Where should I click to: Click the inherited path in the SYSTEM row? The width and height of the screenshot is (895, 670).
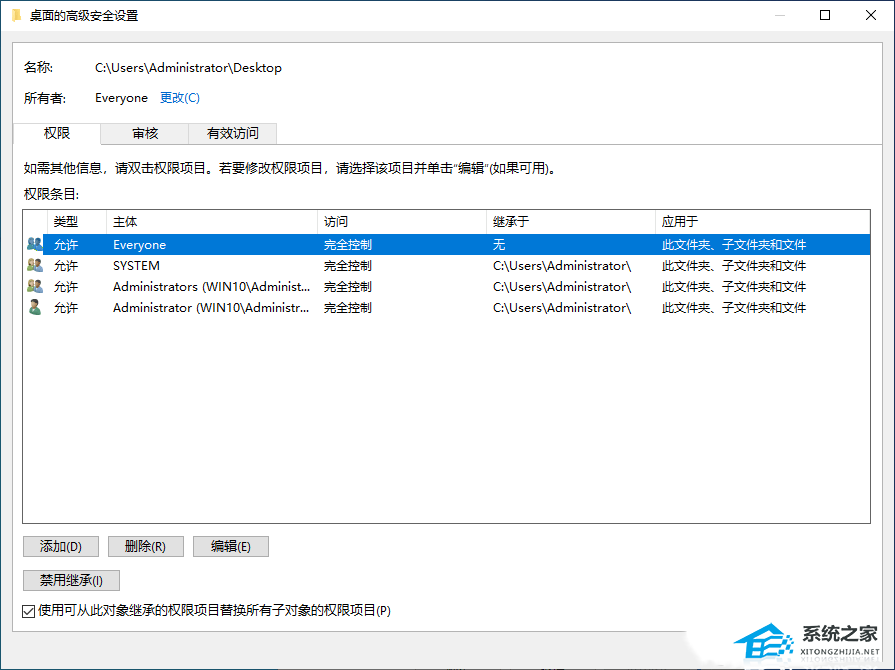click(x=562, y=266)
